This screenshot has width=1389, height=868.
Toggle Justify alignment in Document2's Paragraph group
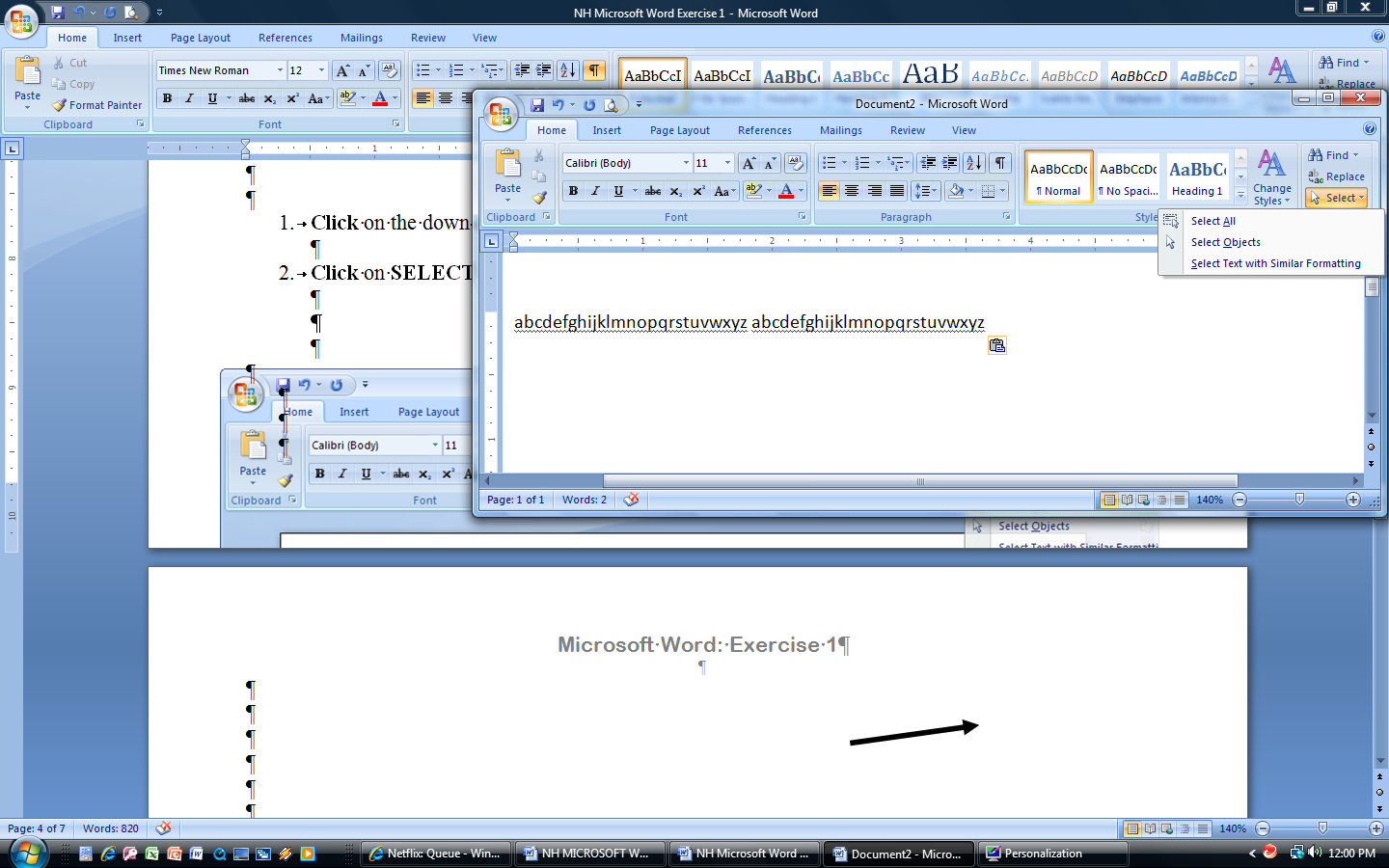point(897,191)
